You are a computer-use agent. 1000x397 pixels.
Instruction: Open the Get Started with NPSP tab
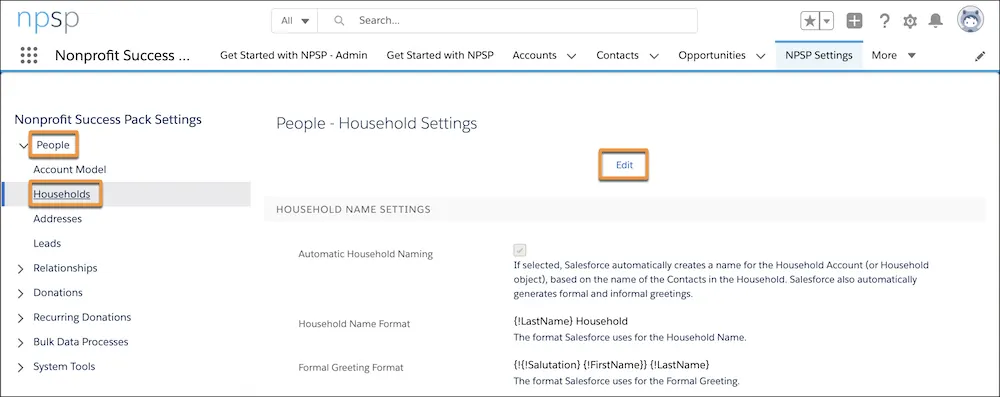coord(440,56)
